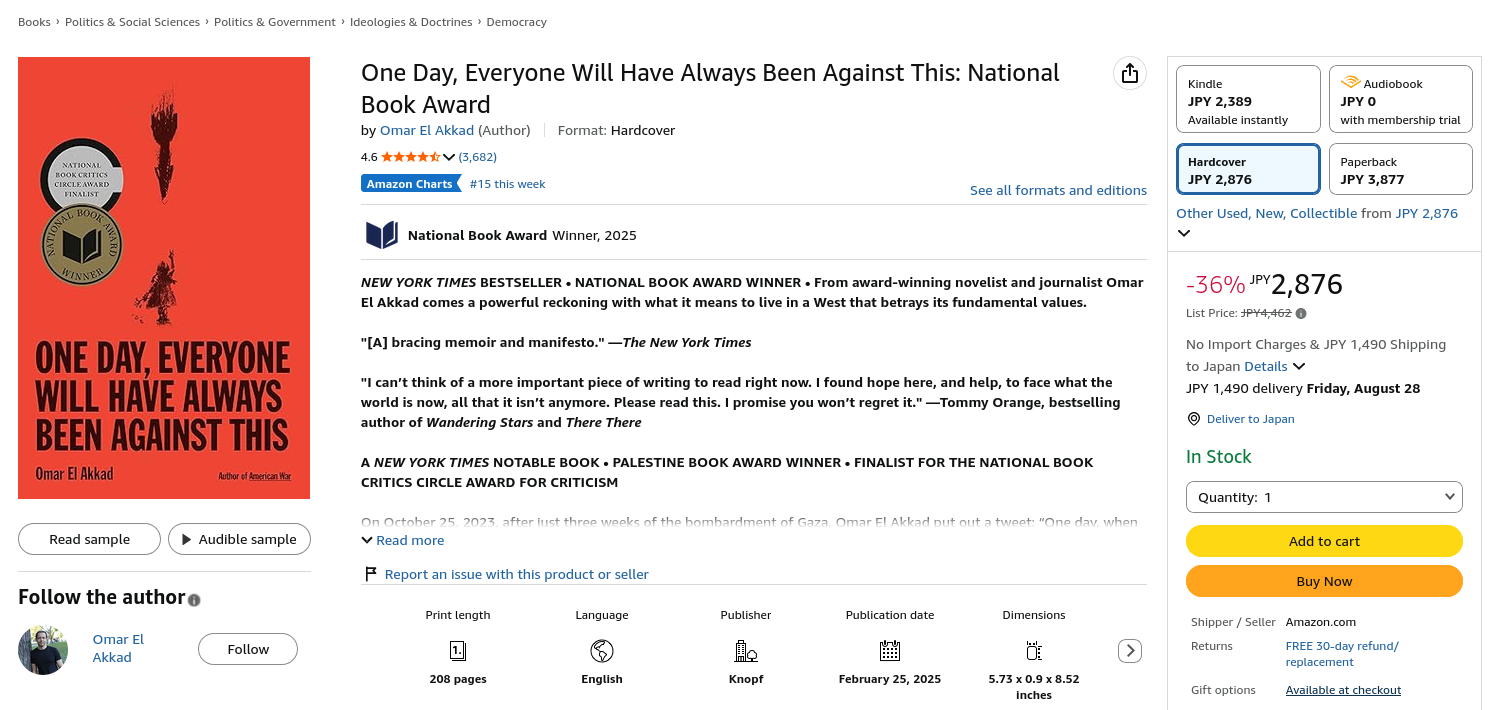Click the Follow the author info icon
The image size is (1500, 710).
[x=194, y=600]
